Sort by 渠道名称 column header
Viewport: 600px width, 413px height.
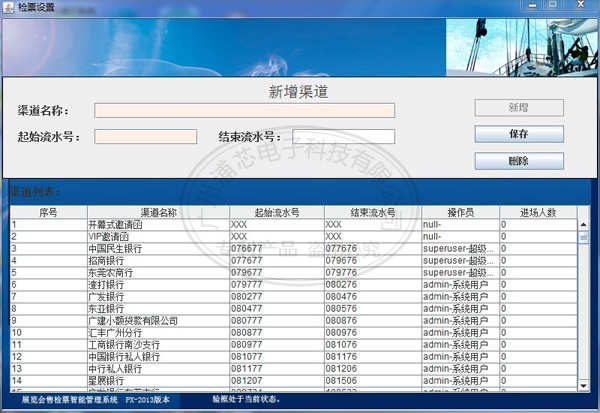click(158, 212)
